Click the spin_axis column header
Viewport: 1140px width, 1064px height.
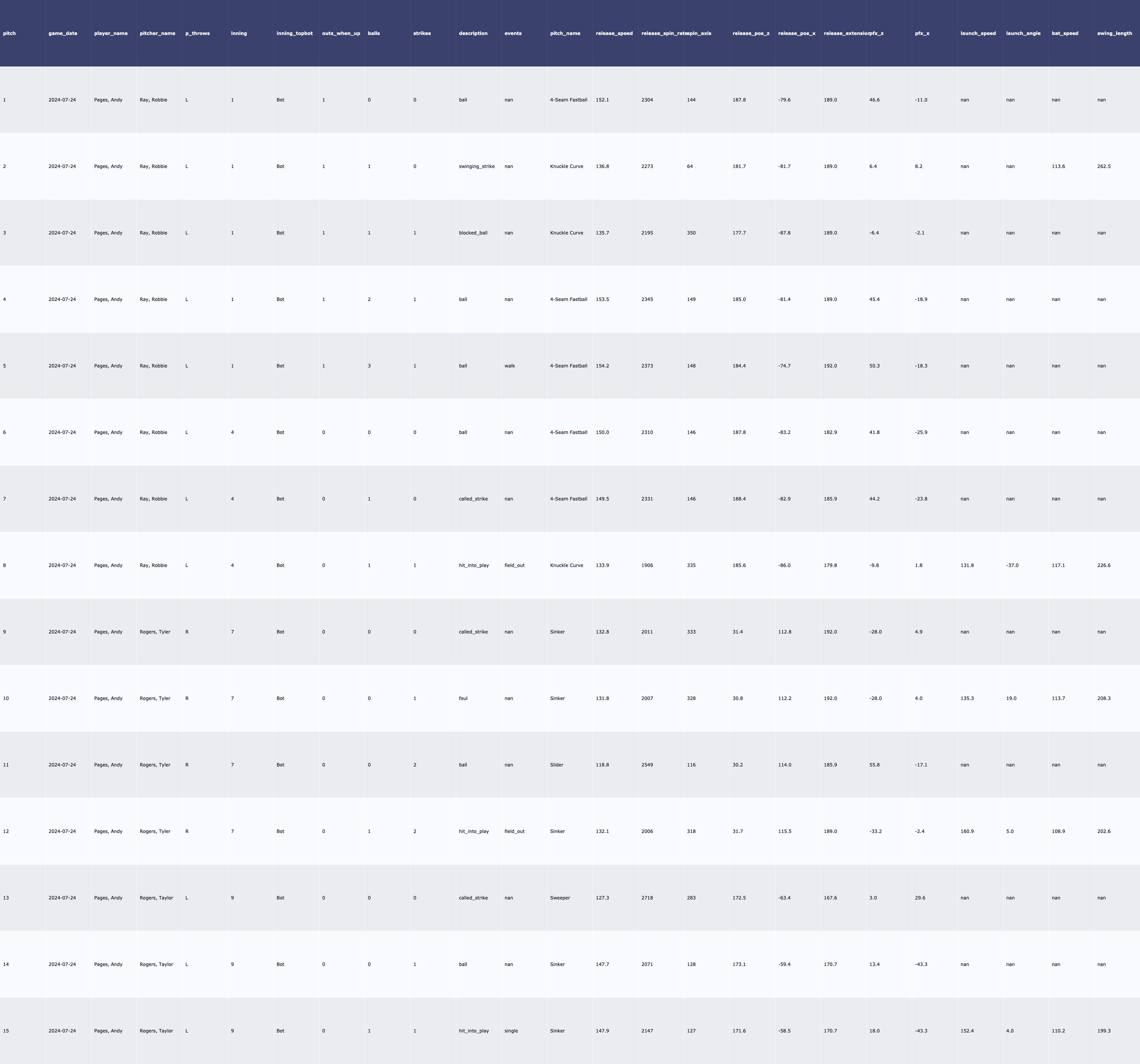click(700, 33)
